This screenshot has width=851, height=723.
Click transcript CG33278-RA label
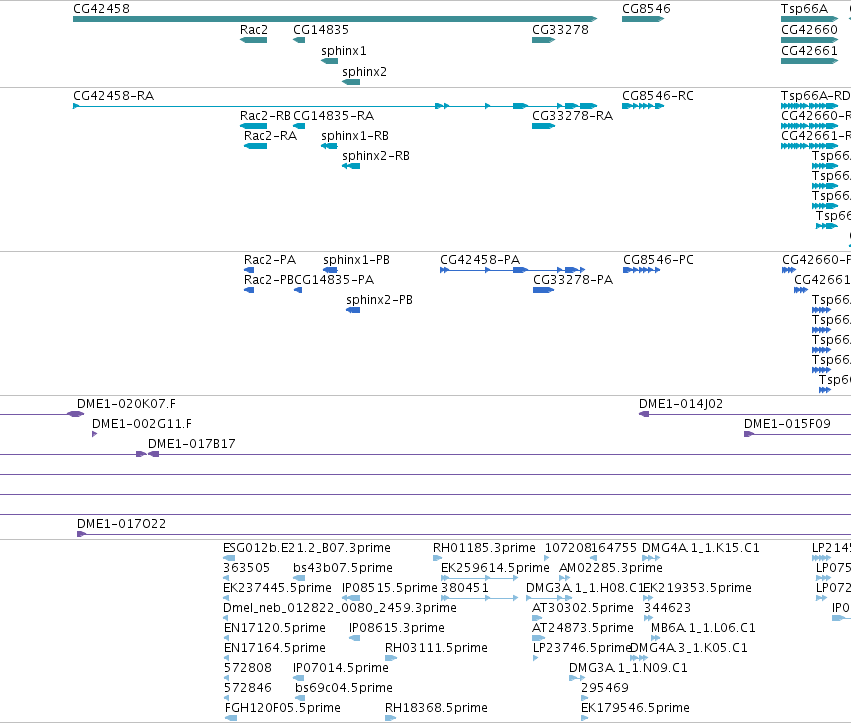tap(572, 116)
